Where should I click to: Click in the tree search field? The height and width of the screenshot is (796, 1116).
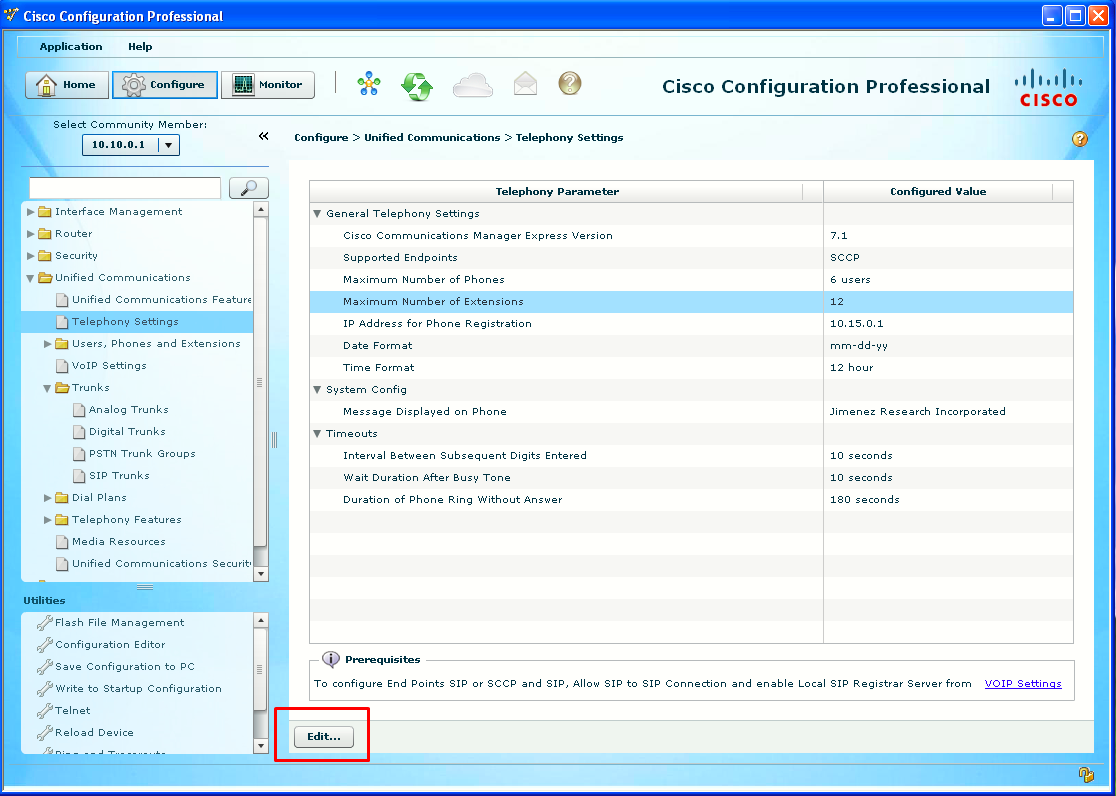pos(125,188)
